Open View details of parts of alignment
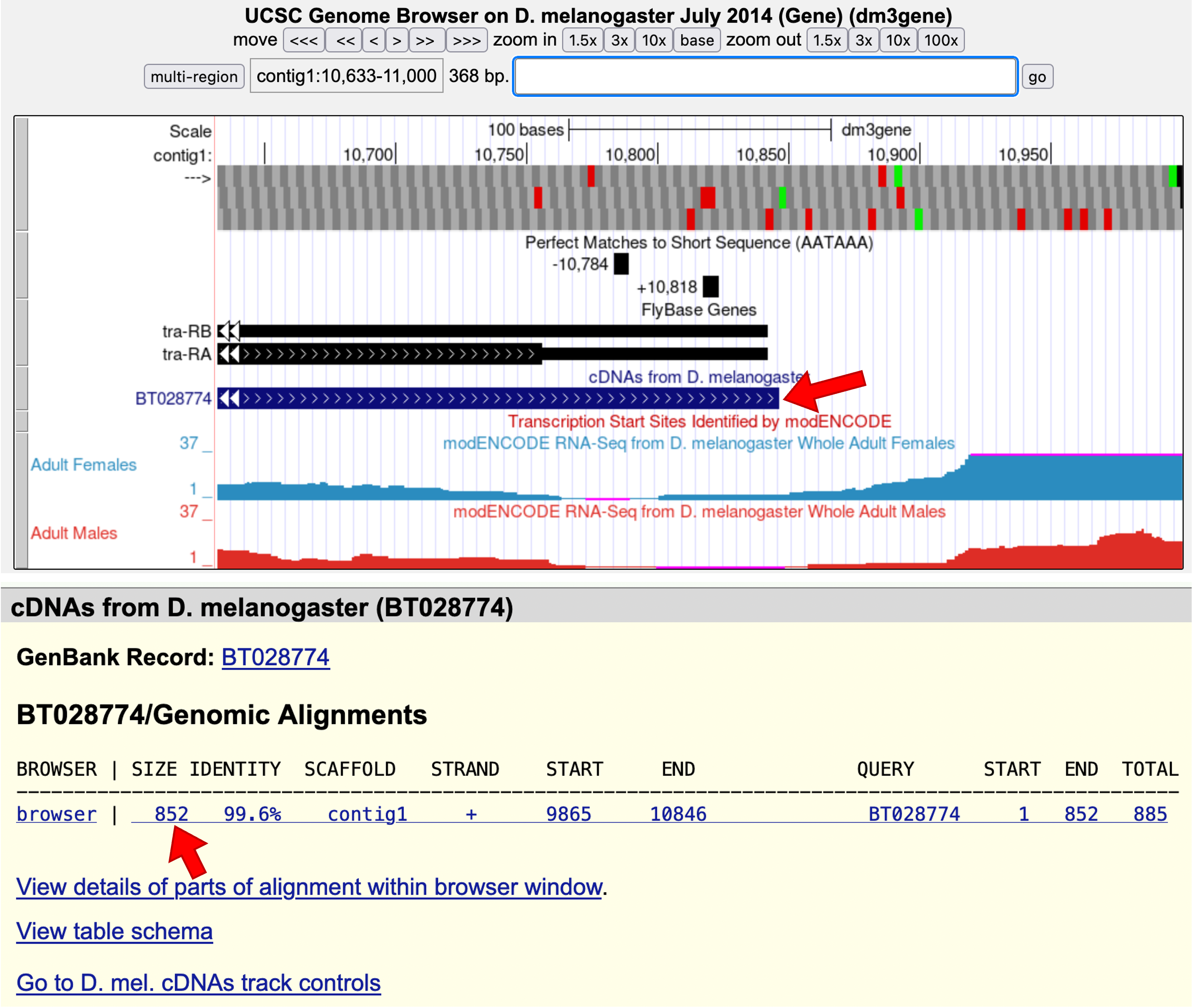 pyautogui.click(x=309, y=887)
